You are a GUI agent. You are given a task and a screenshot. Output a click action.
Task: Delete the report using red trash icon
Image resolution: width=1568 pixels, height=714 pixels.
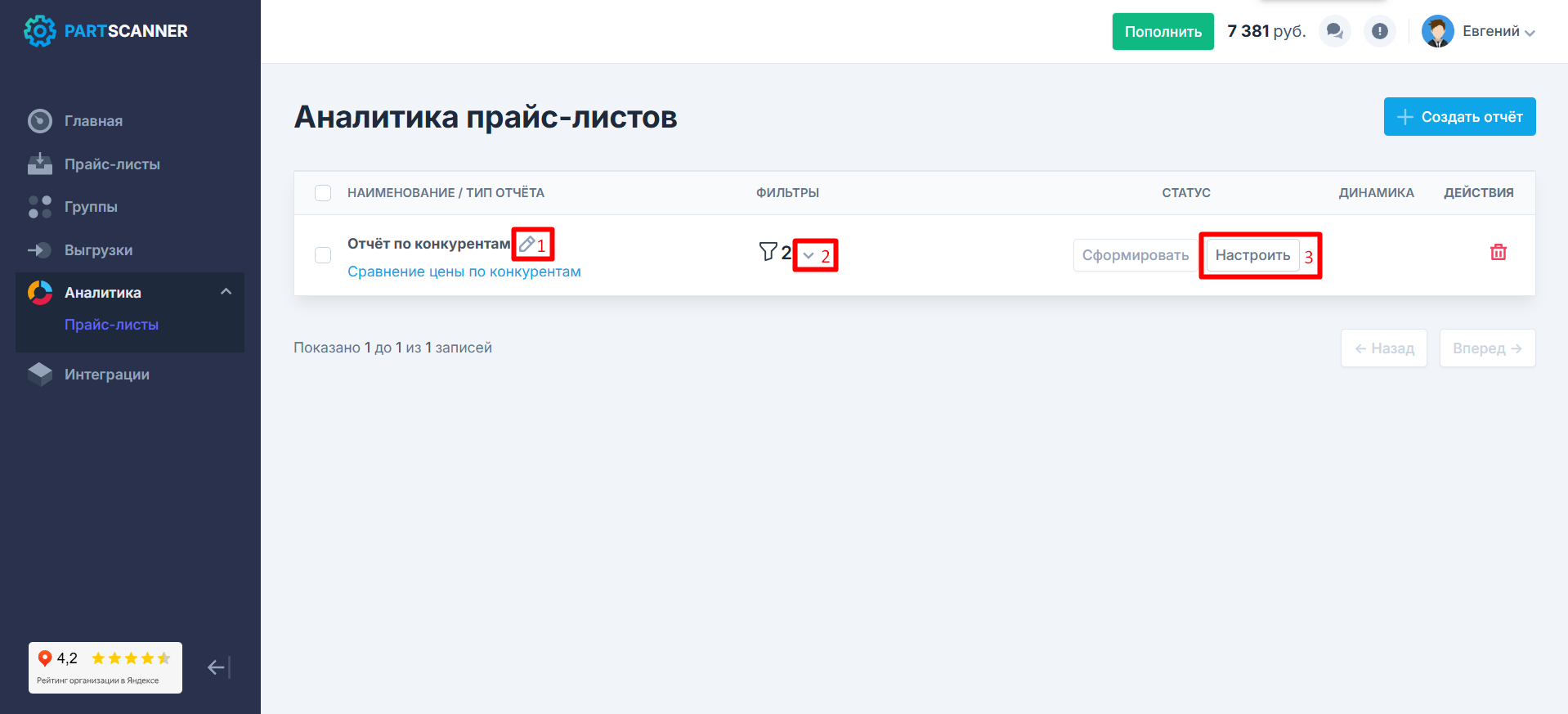[1498, 253]
